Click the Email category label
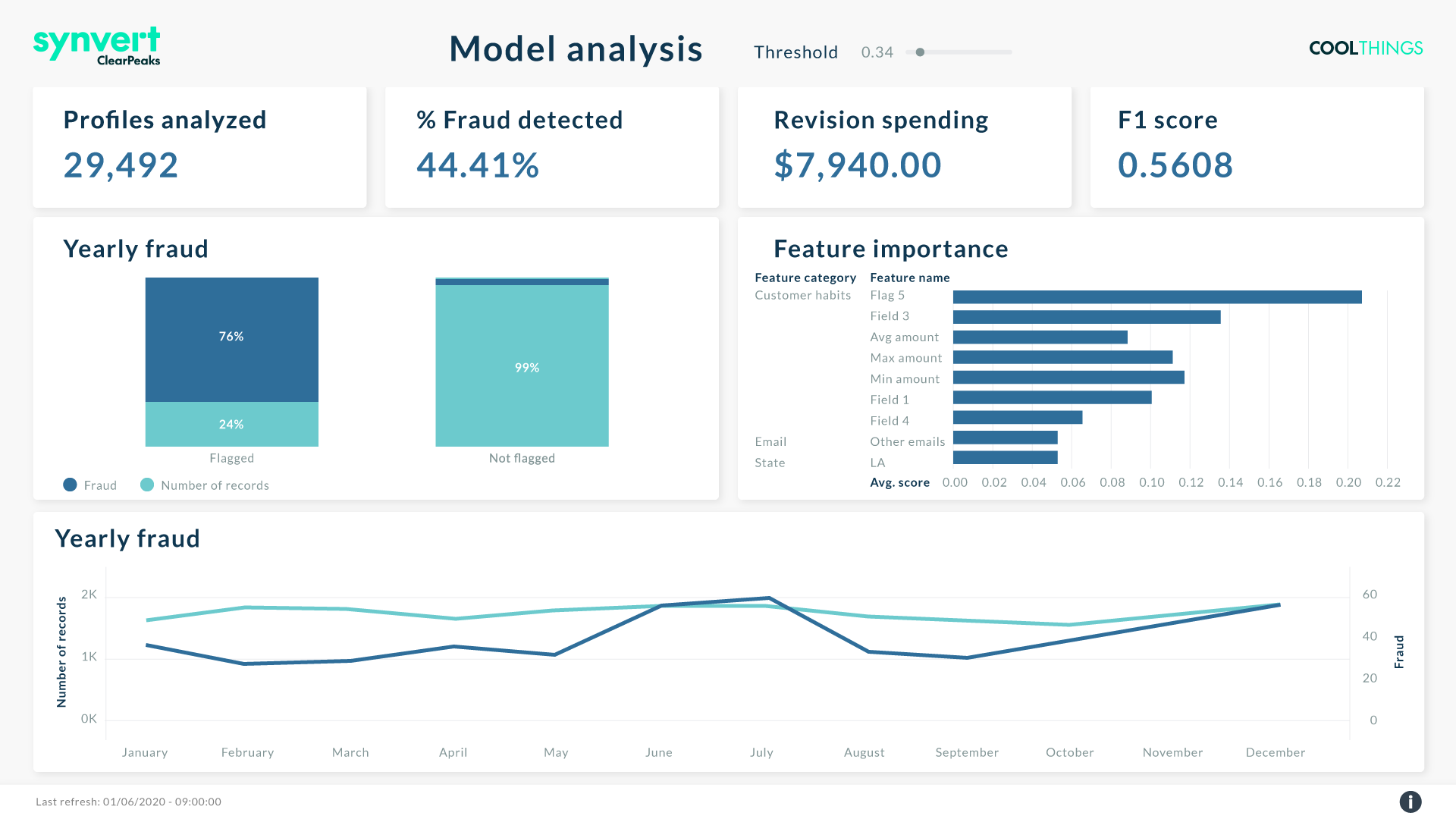Image resolution: width=1456 pixels, height=819 pixels. (x=770, y=442)
